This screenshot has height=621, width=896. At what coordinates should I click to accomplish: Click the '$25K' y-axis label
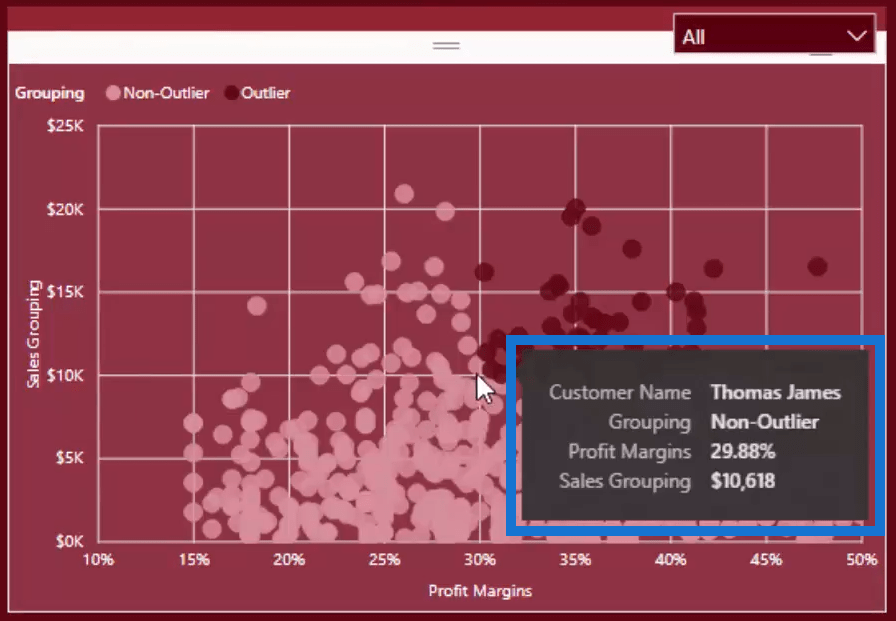pos(65,126)
